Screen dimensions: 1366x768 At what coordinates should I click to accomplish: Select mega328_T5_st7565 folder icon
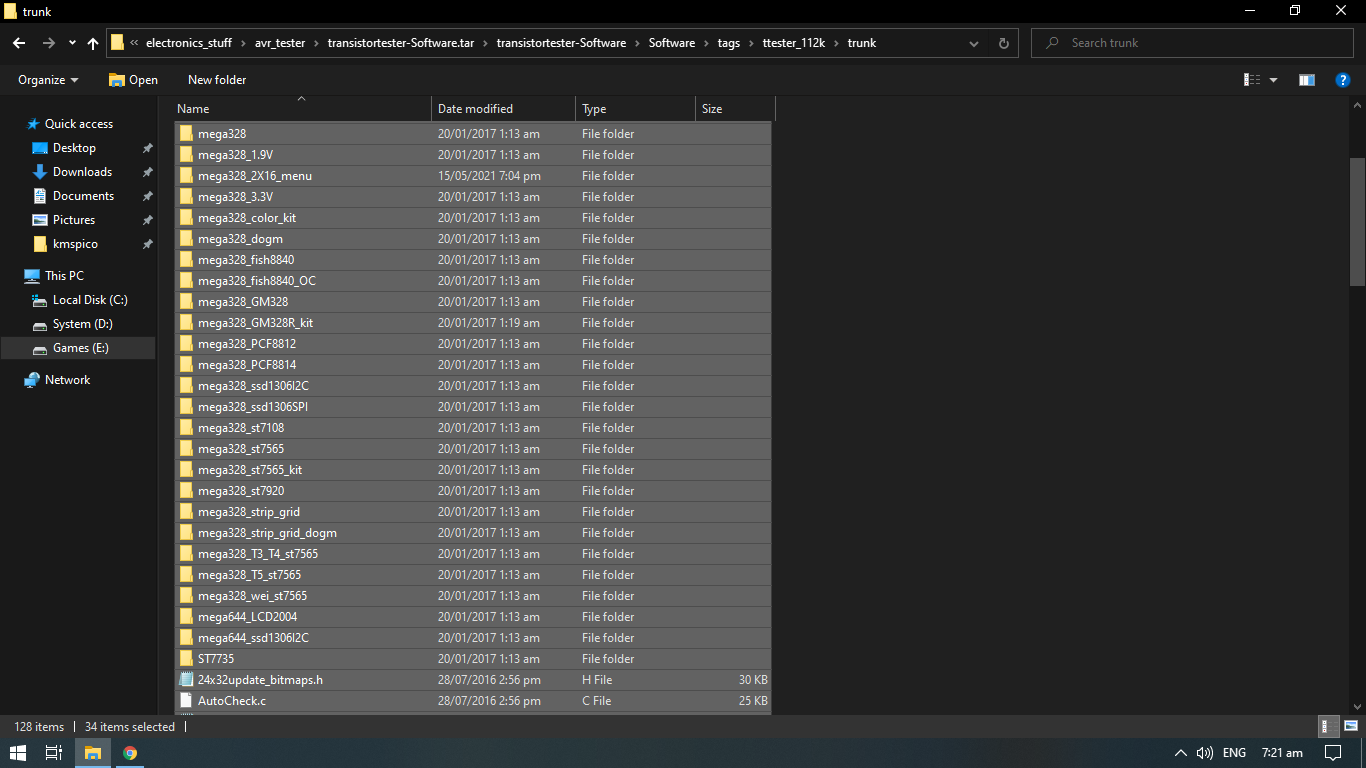point(186,575)
